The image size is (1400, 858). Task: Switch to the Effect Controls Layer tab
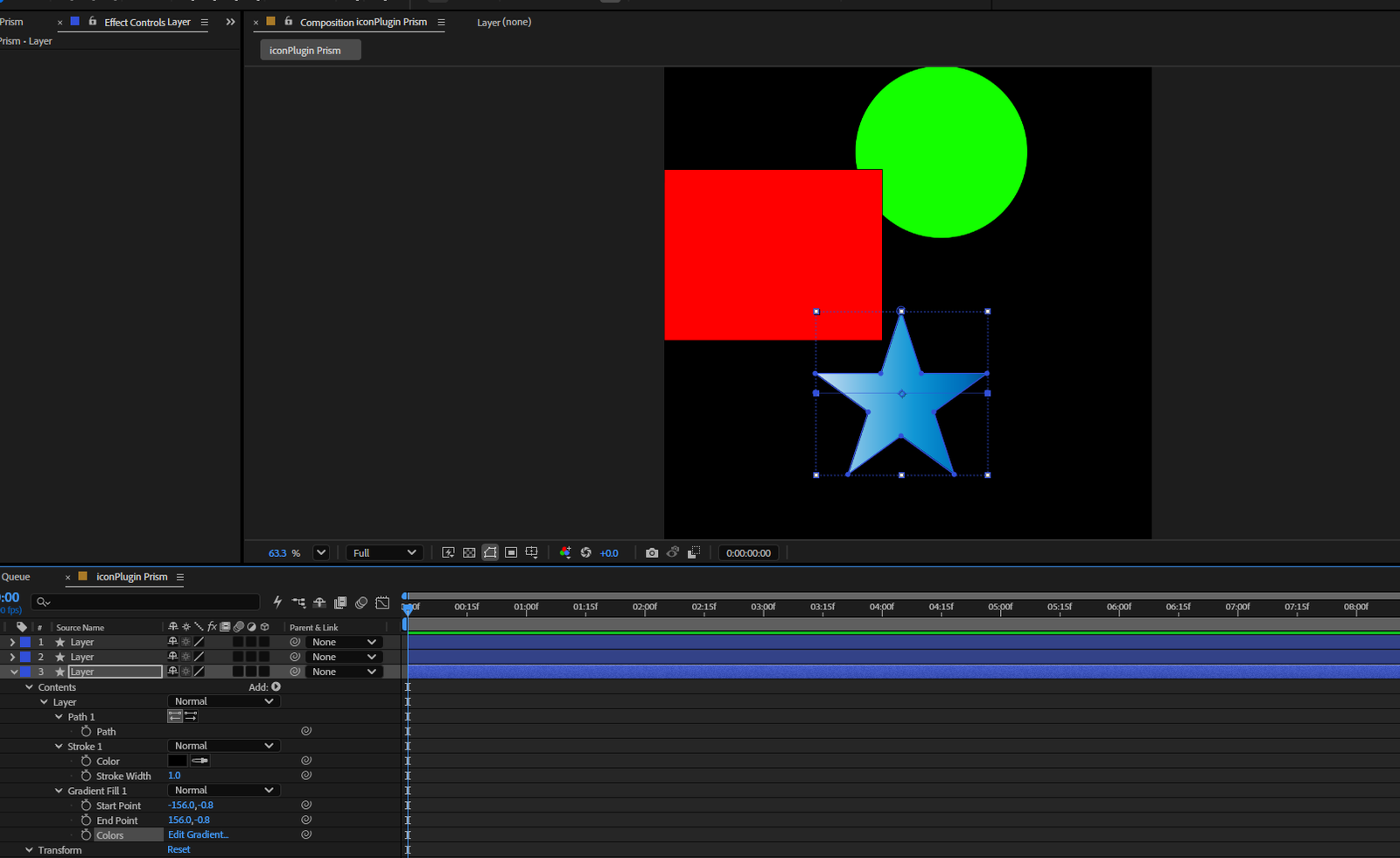[147, 22]
